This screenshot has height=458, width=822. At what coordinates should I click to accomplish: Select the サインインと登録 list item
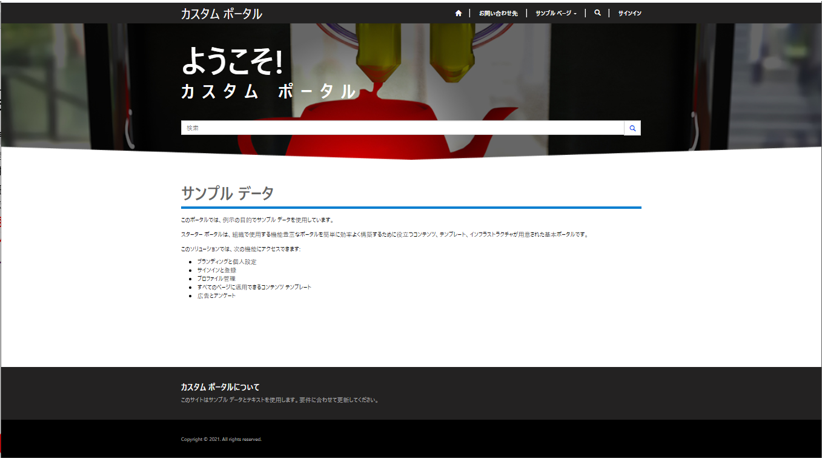point(217,270)
